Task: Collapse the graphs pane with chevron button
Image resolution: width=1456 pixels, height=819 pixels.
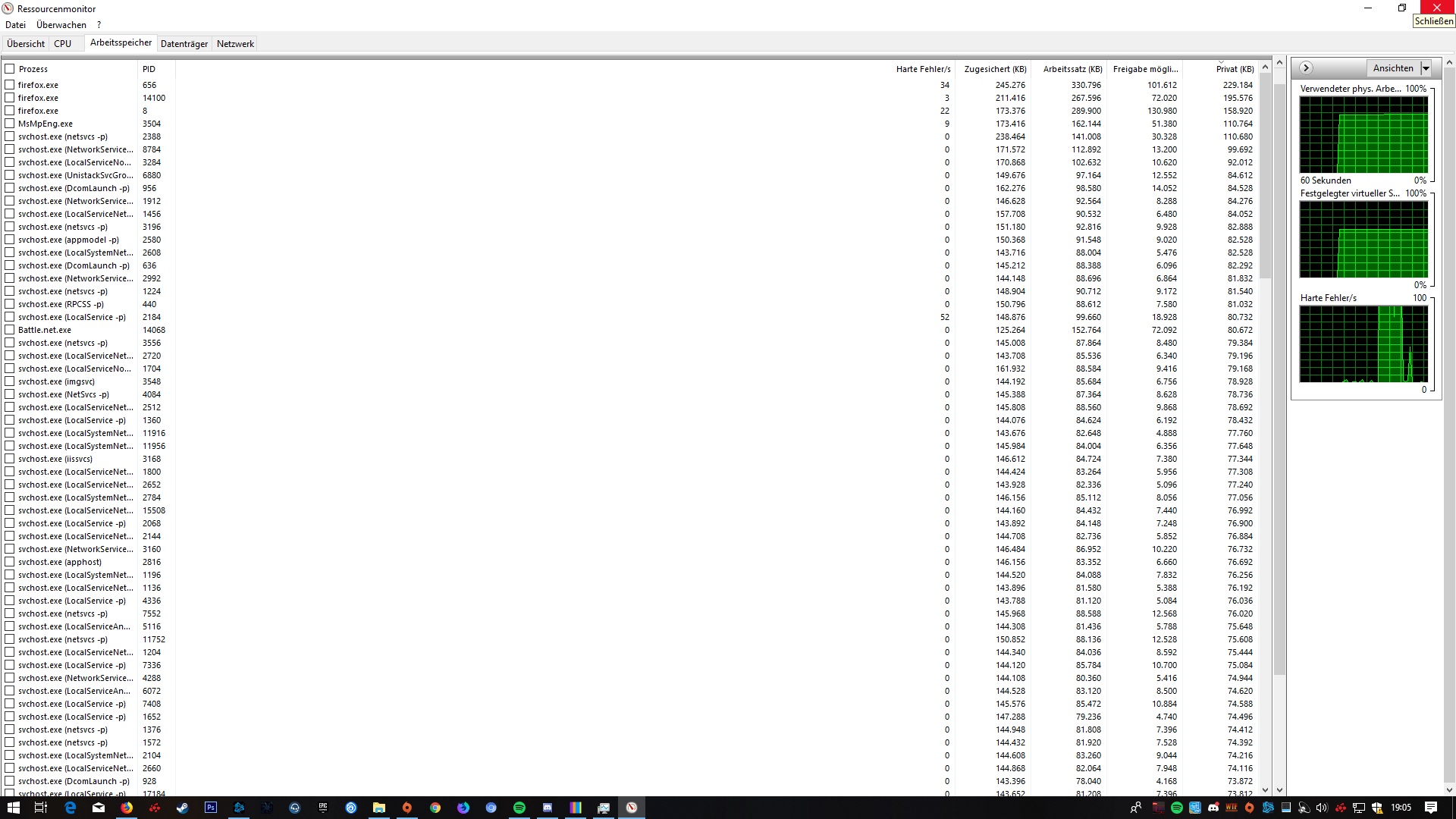Action: tap(1306, 68)
